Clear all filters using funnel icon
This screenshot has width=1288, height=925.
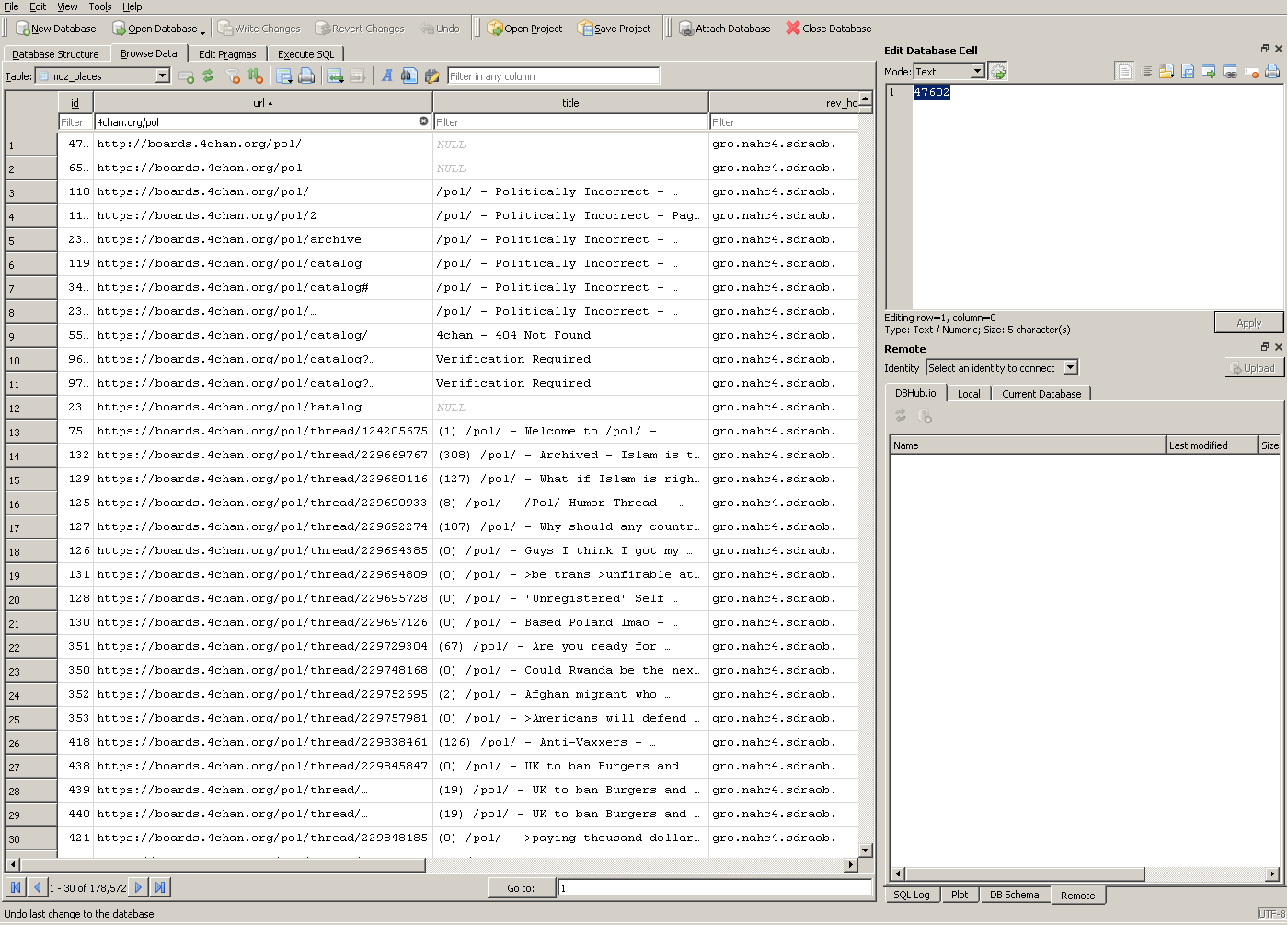pyautogui.click(x=233, y=76)
